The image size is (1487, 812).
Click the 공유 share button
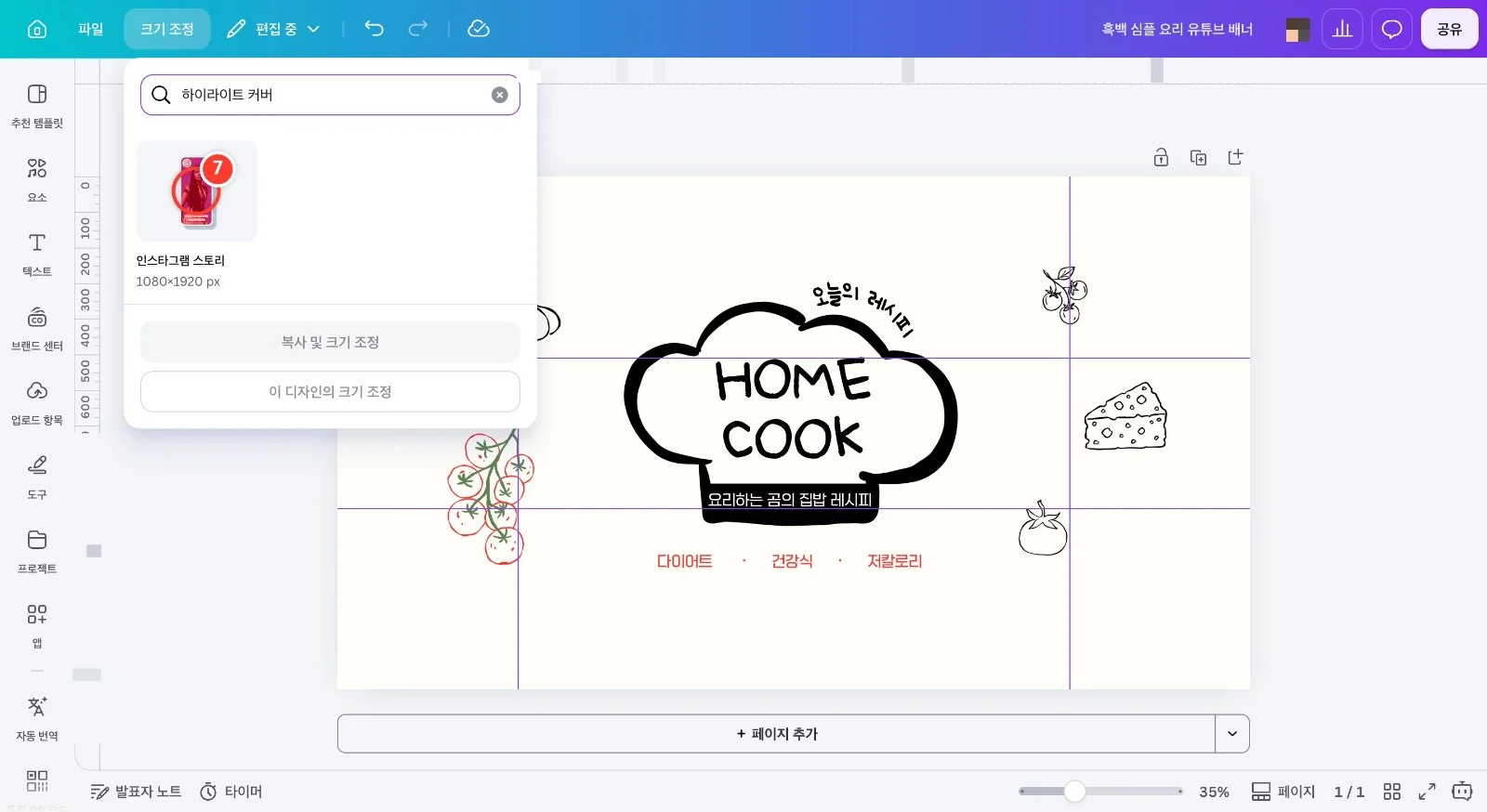1449,29
